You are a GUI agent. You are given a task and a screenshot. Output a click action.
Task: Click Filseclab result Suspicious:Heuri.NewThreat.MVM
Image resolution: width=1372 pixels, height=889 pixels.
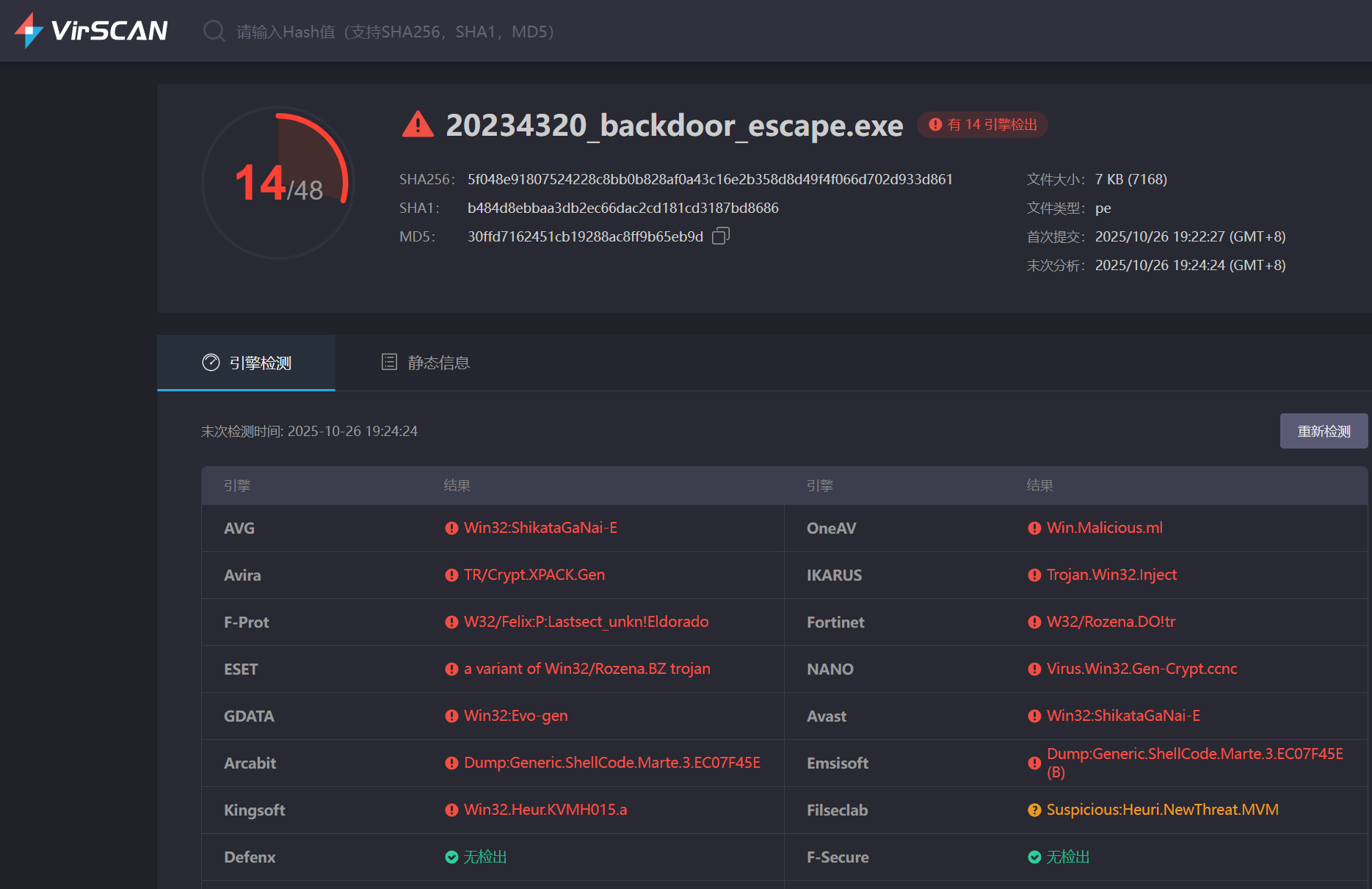[x=1163, y=810]
